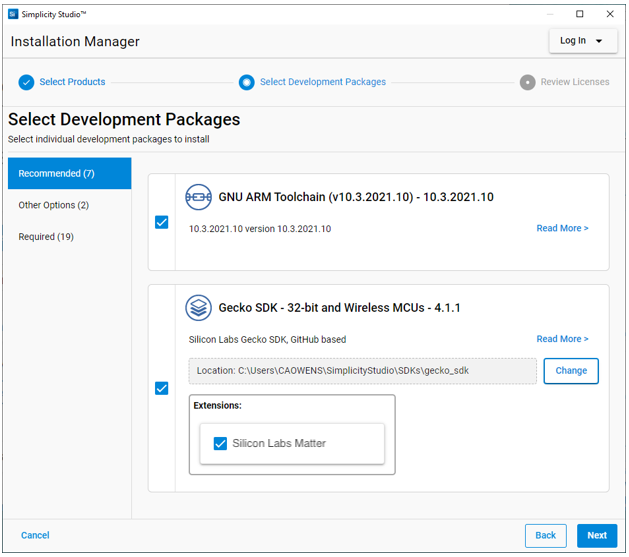Click the Review Licenses step label
629x557 pixels.
point(574,82)
